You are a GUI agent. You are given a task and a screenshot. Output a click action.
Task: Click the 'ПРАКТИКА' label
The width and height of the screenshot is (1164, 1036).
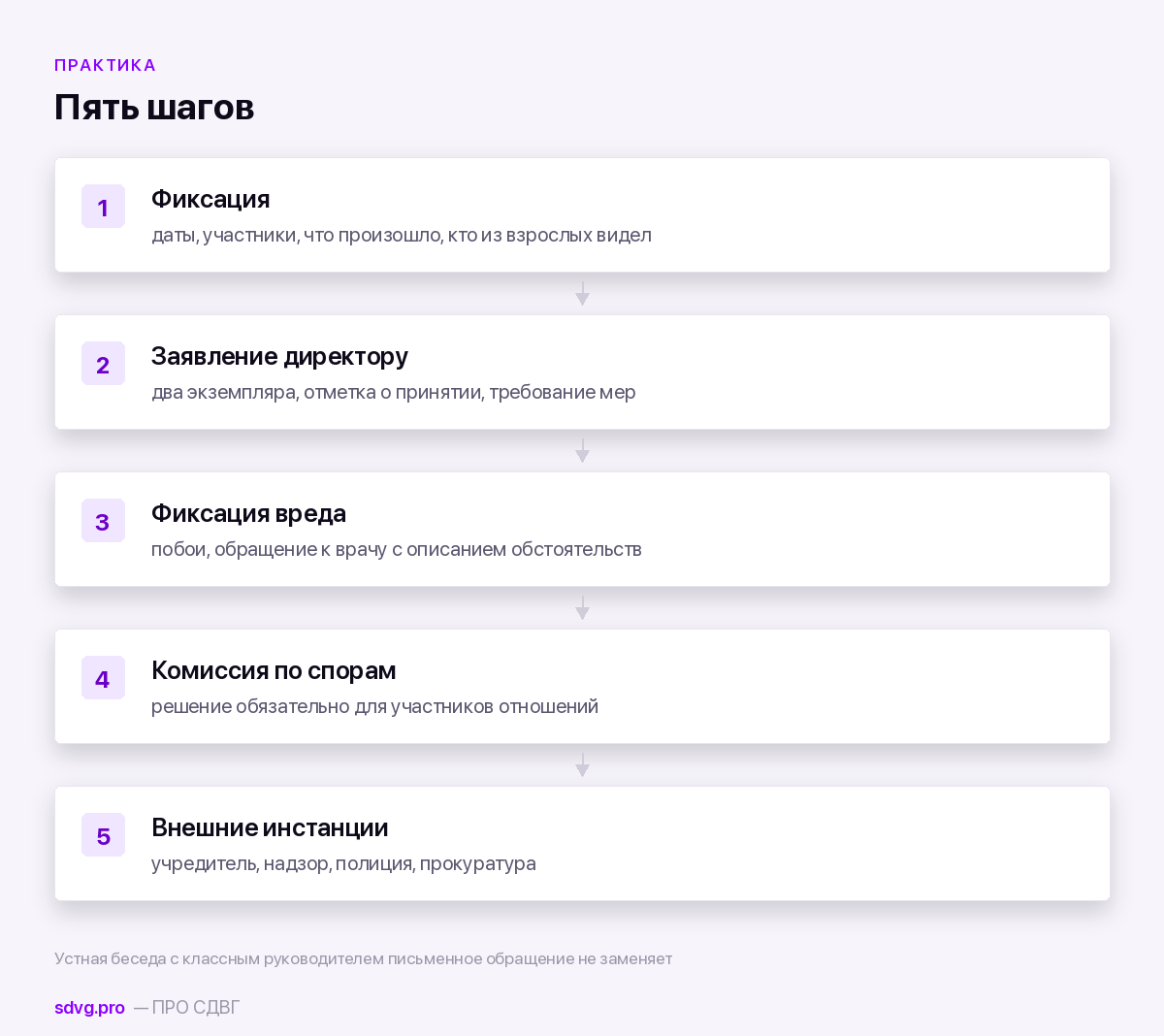pyautogui.click(x=105, y=65)
